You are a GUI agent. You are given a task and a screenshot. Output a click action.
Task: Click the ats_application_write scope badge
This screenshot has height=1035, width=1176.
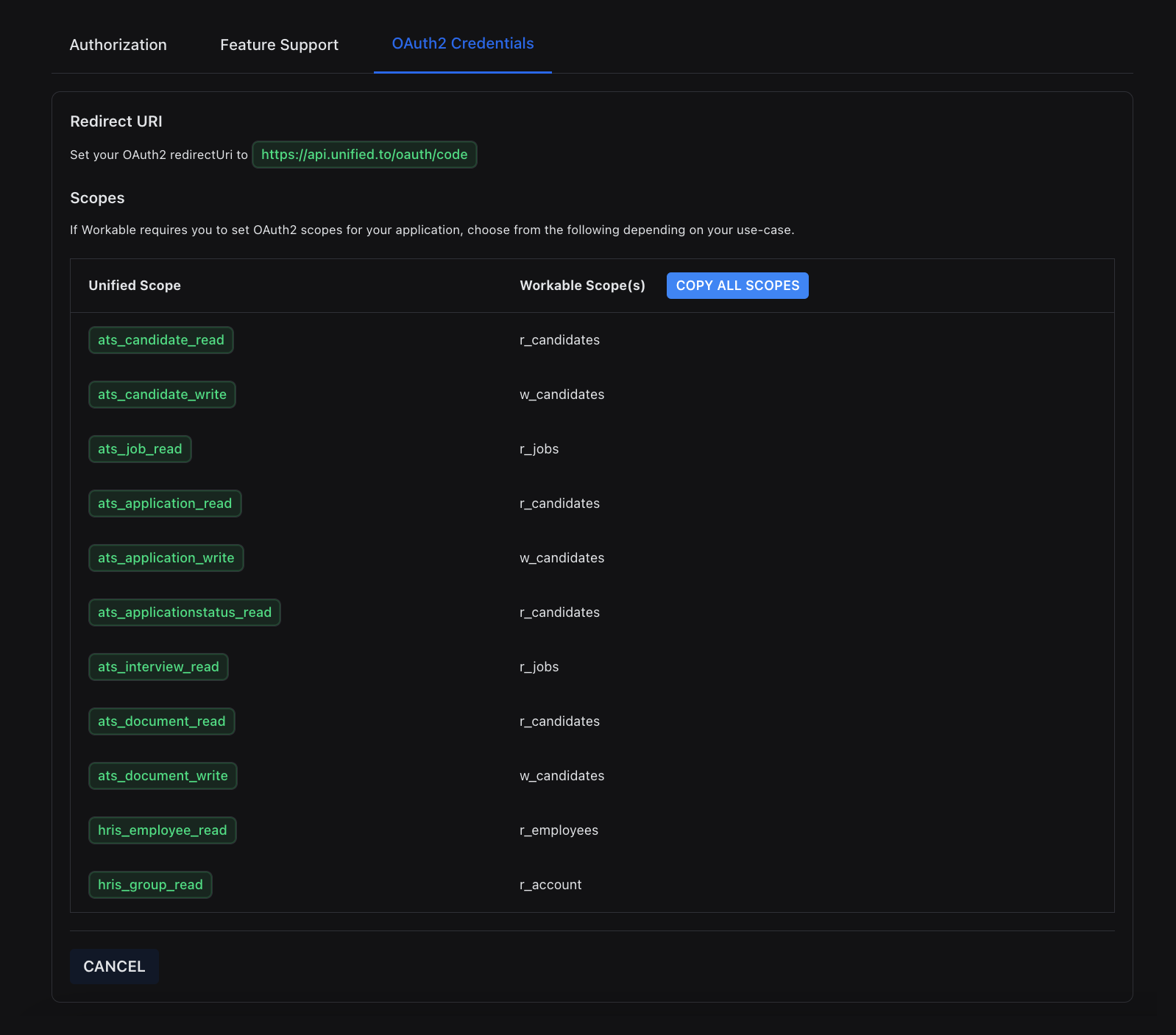166,558
